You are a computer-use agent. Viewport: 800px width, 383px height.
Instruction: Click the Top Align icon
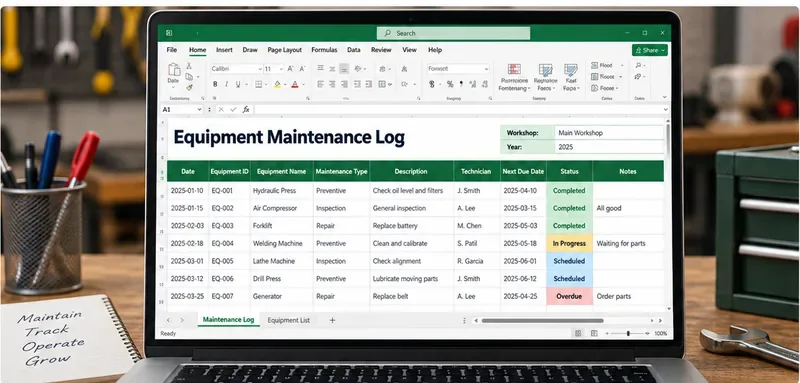(x=320, y=68)
